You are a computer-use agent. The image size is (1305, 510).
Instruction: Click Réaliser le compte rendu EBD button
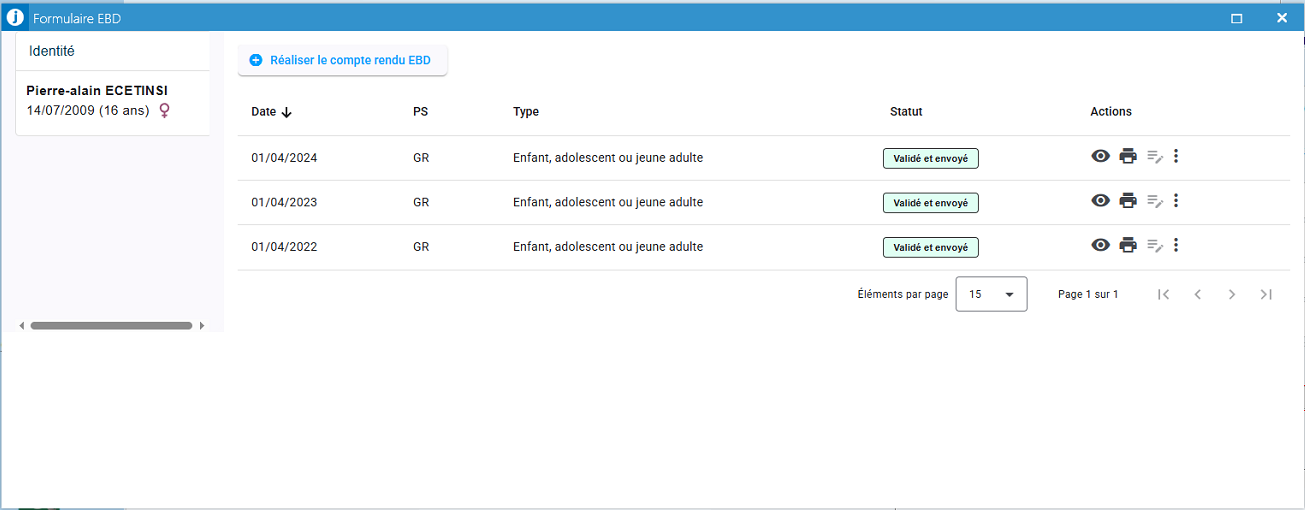tap(341, 60)
